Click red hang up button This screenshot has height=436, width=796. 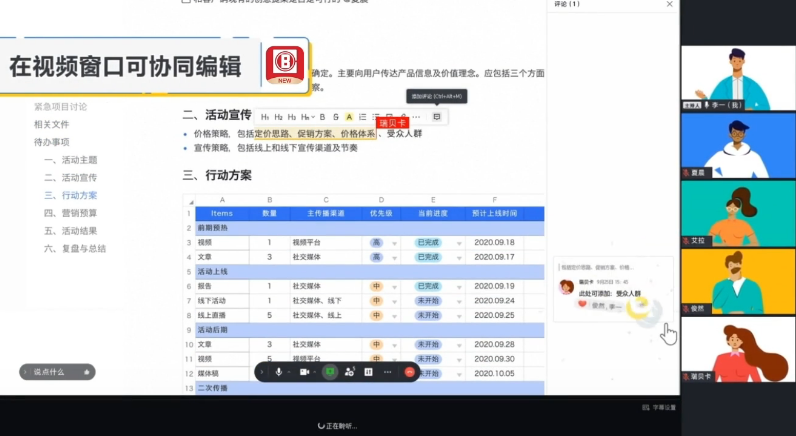pyautogui.click(x=409, y=371)
